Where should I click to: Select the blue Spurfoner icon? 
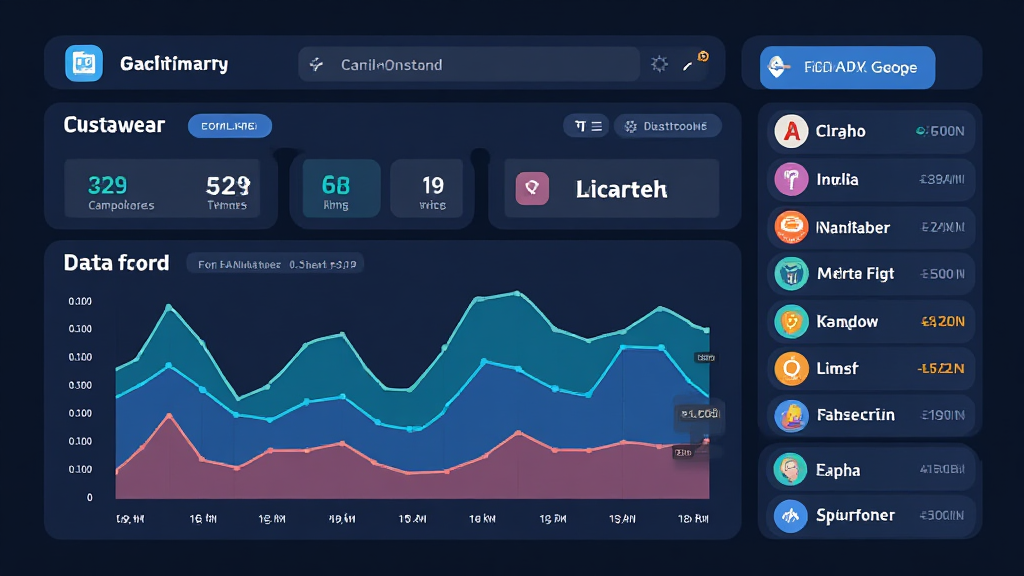pos(791,515)
